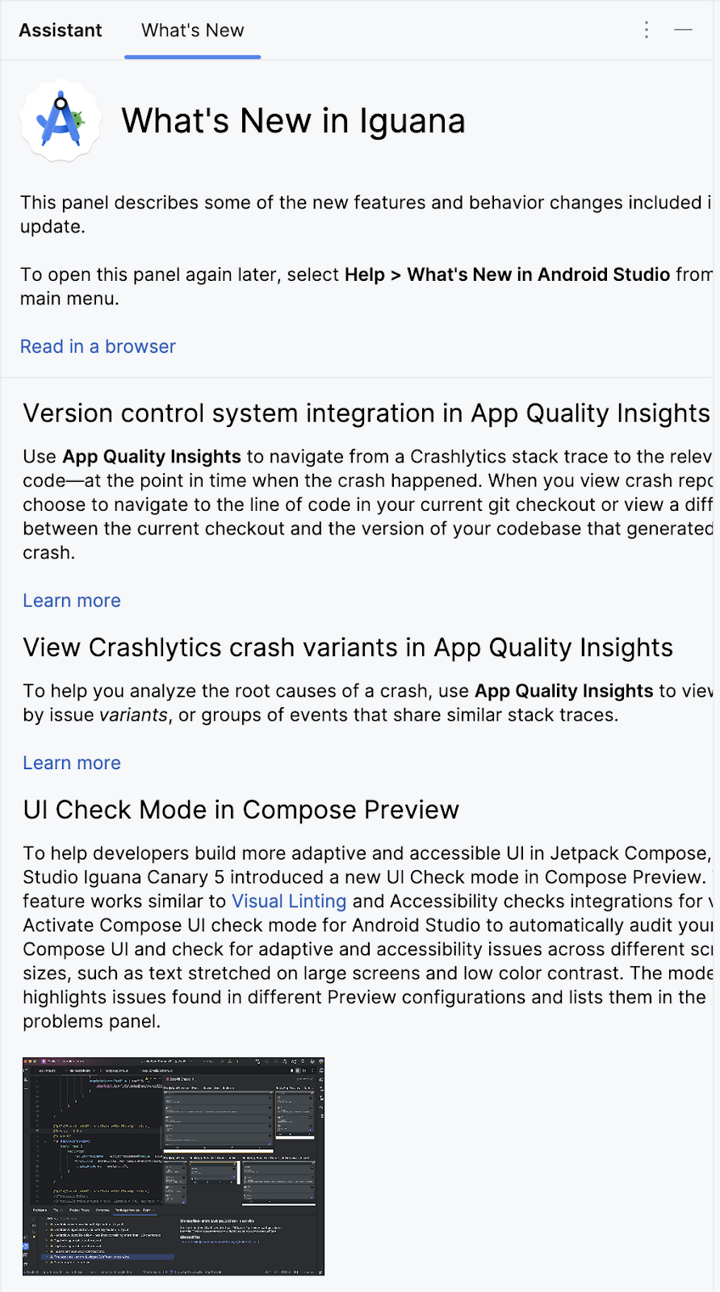
Task: Click the "What's New in Iguana" heading
Action: [293, 120]
